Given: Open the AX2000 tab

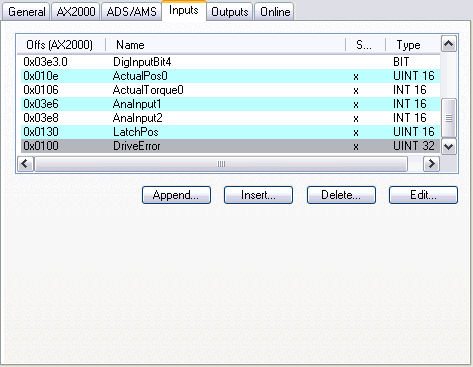Looking at the screenshot, I should coord(76,12).
